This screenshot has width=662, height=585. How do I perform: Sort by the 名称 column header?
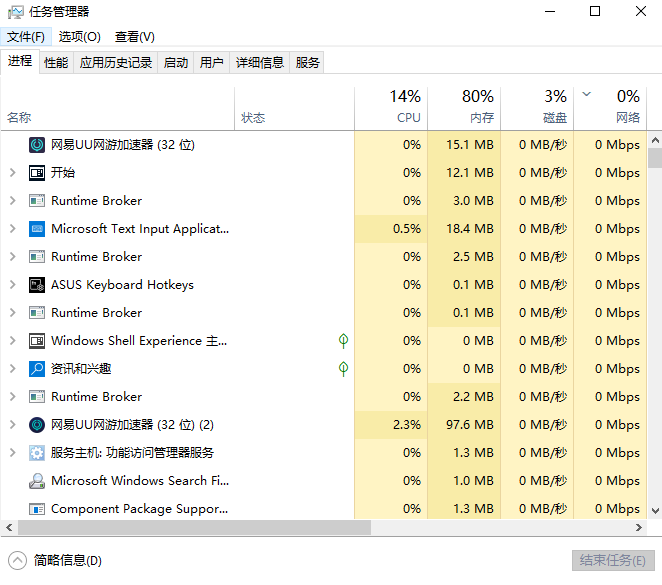[117, 108]
